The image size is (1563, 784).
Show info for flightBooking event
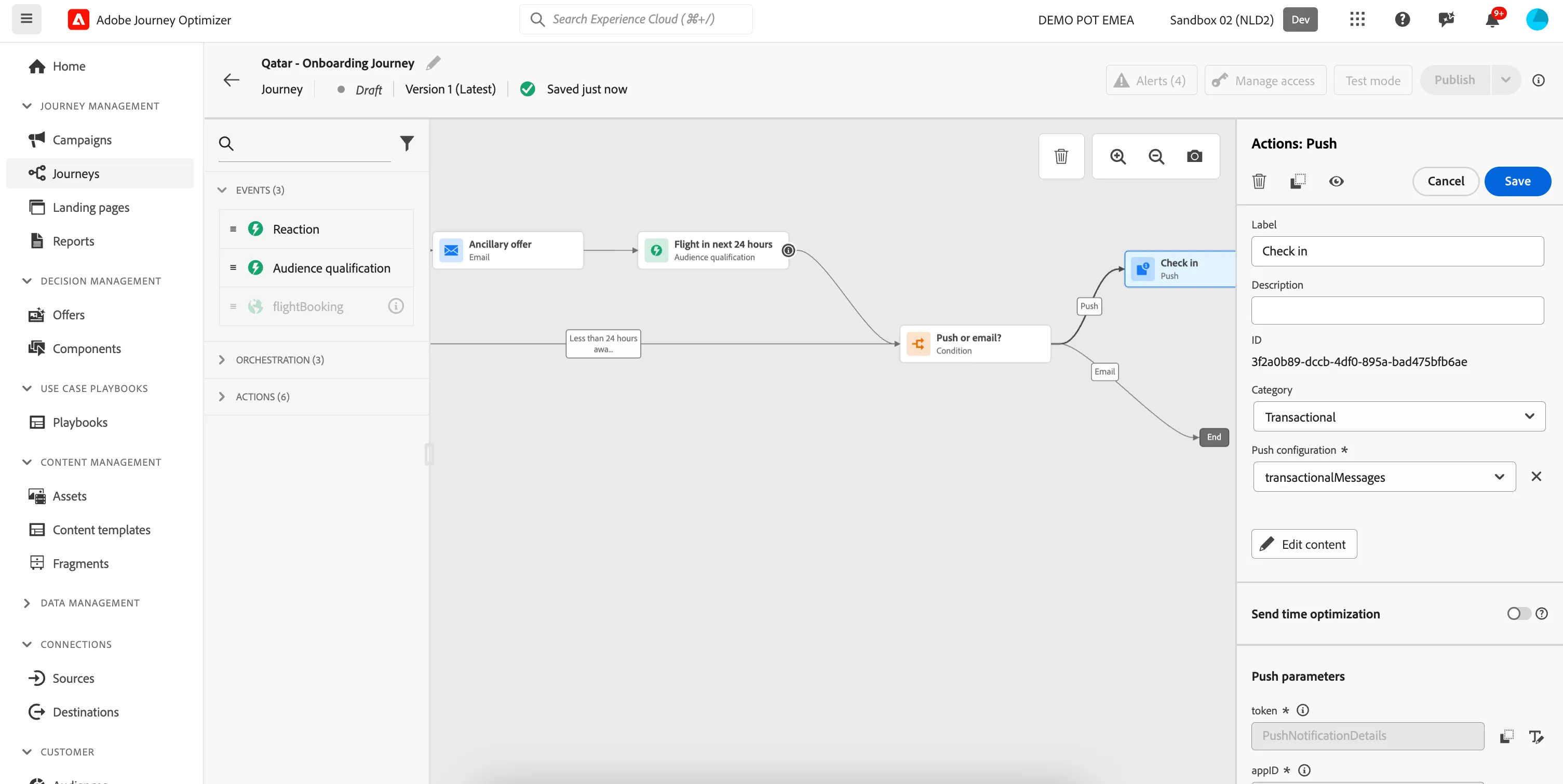click(x=396, y=306)
